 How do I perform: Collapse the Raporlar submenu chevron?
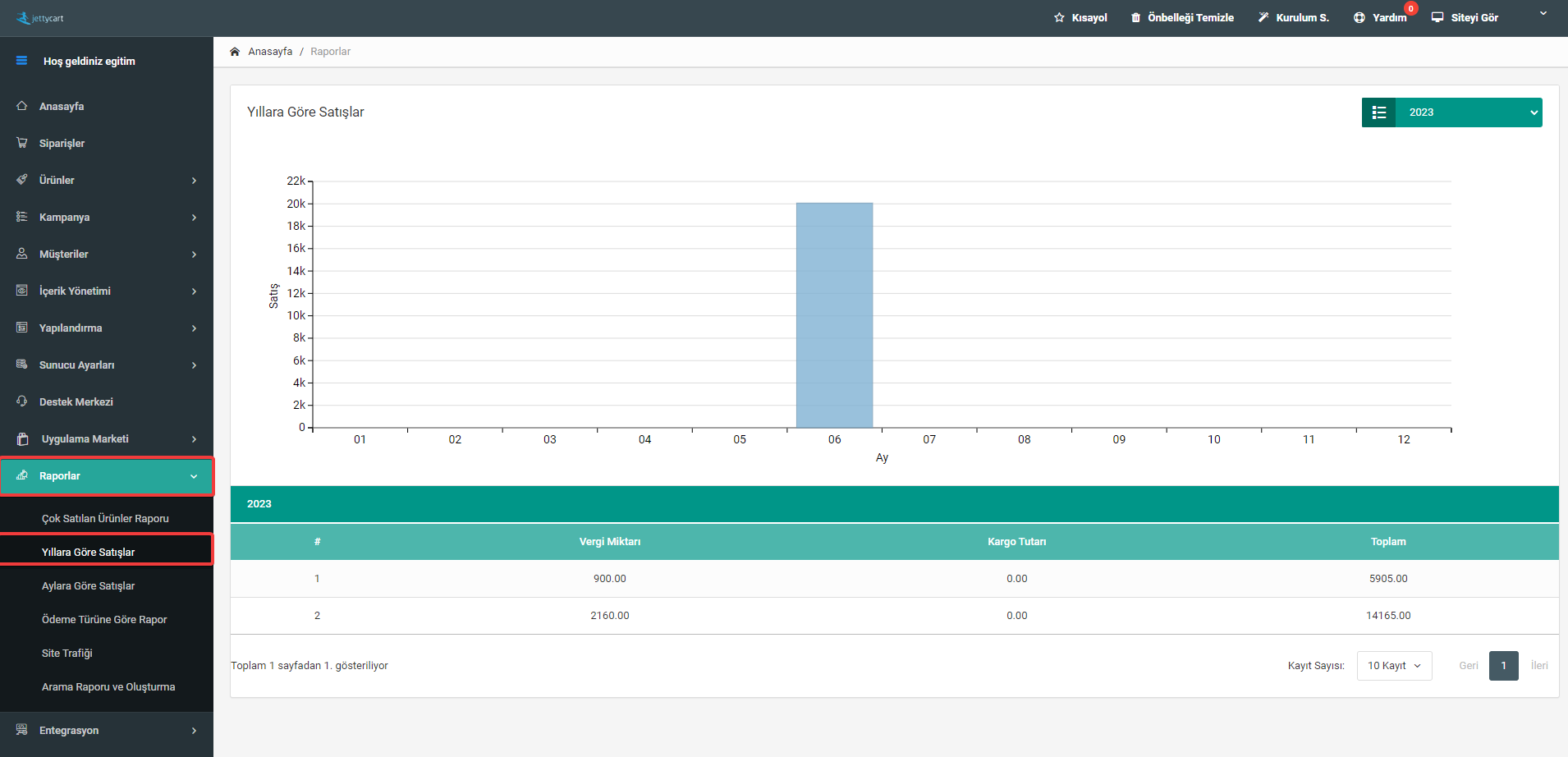(x=195, y=476)
